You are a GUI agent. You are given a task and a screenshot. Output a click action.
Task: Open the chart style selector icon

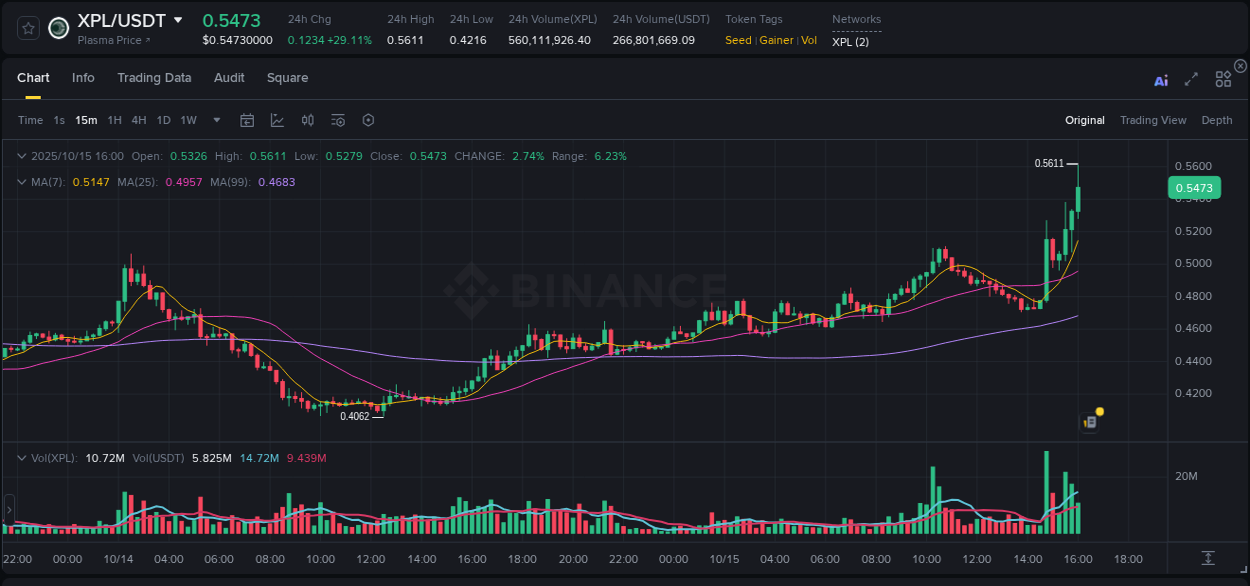[x=277, y=120]
